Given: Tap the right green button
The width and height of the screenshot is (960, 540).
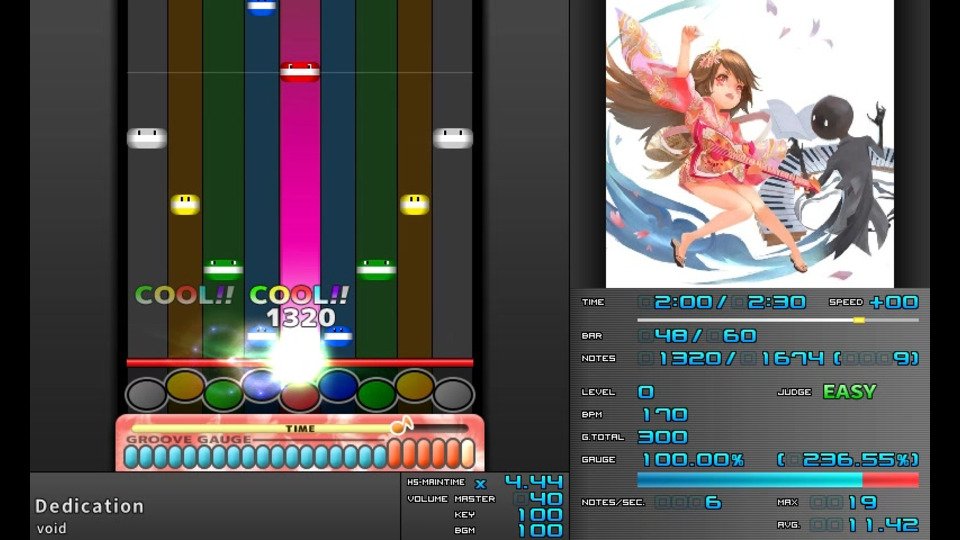Looking at the screenshot, I should 376,394.
